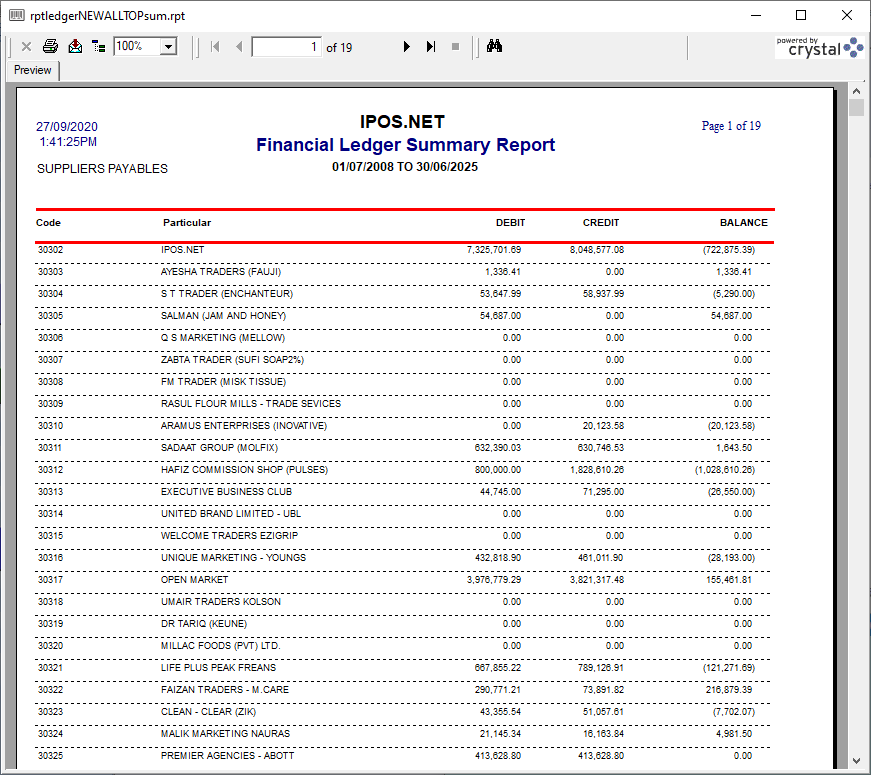The height and width of the screenshot is (775, 871).
Task: Click balance (1,028,610.26) value
Action: pyautogui.click(x=725, y=470)
